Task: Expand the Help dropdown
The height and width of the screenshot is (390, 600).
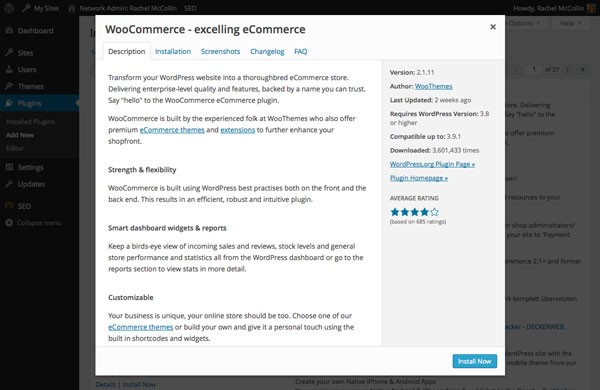Action: (x=570, y=23)
